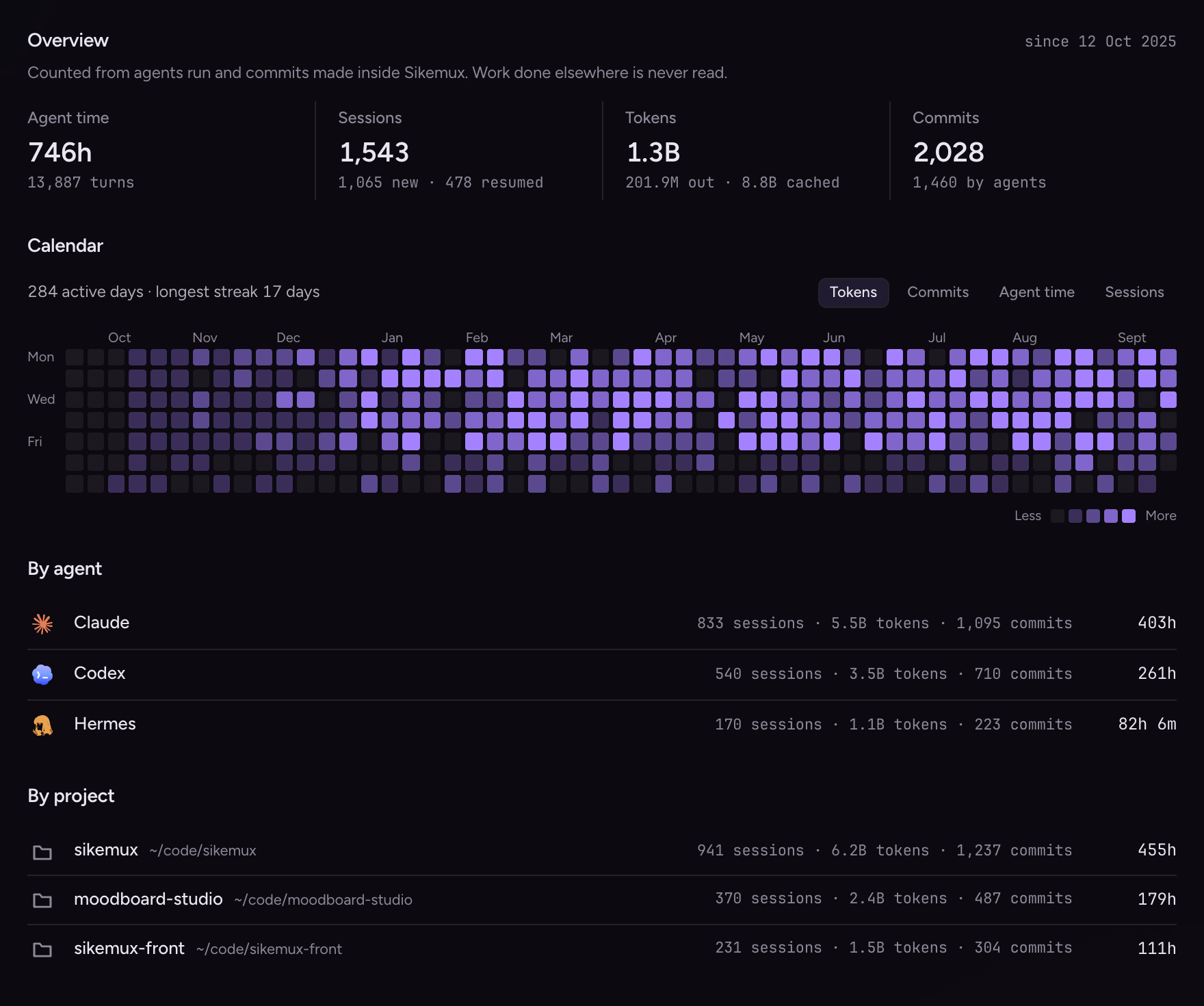Switch calendar to Agent time

tap(1036, 292)
